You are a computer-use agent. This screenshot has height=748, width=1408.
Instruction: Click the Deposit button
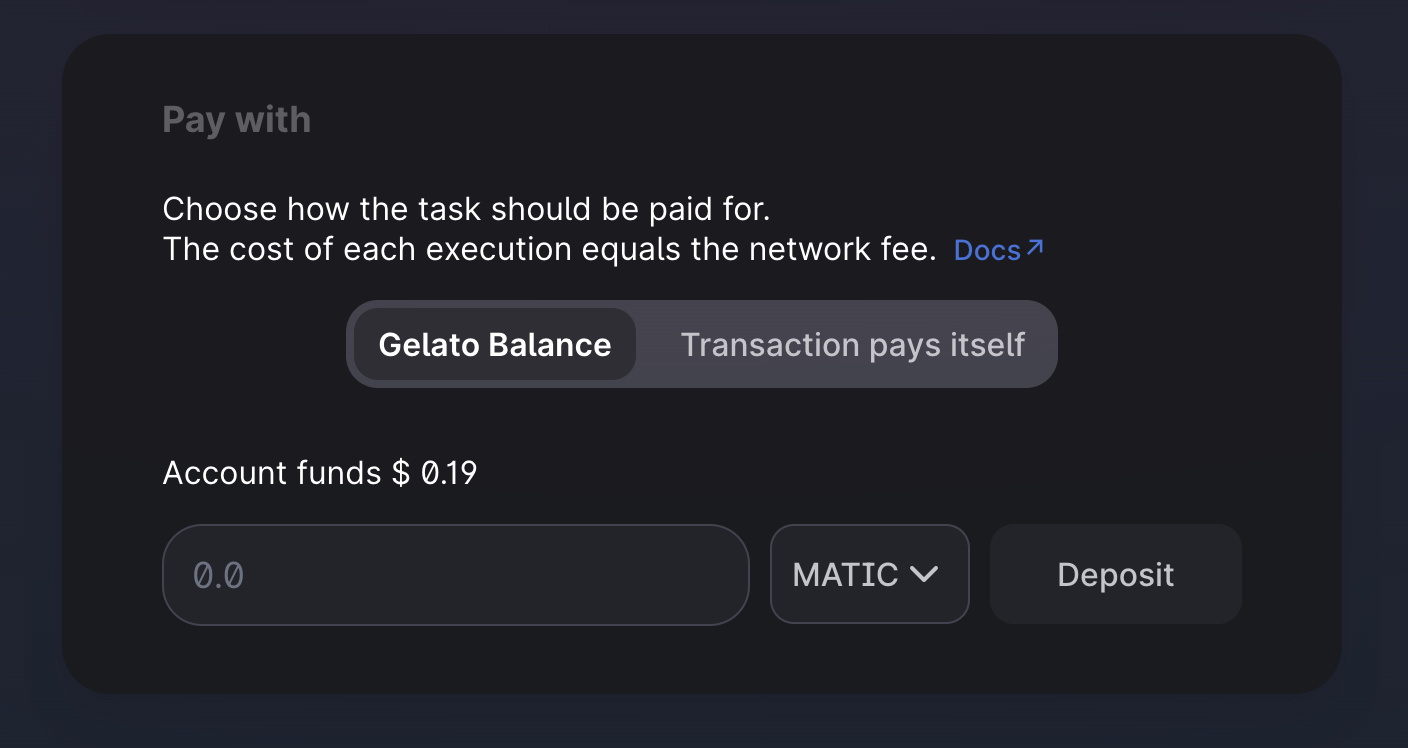point(1116,574)
